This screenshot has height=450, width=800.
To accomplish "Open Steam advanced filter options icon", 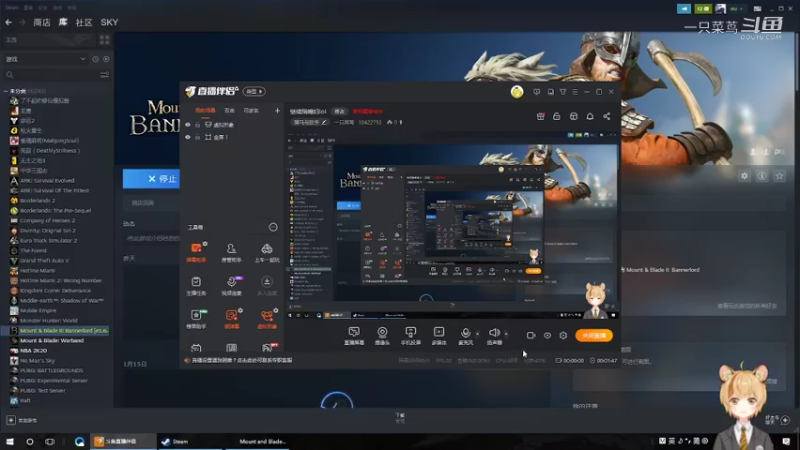I will 105,75.
